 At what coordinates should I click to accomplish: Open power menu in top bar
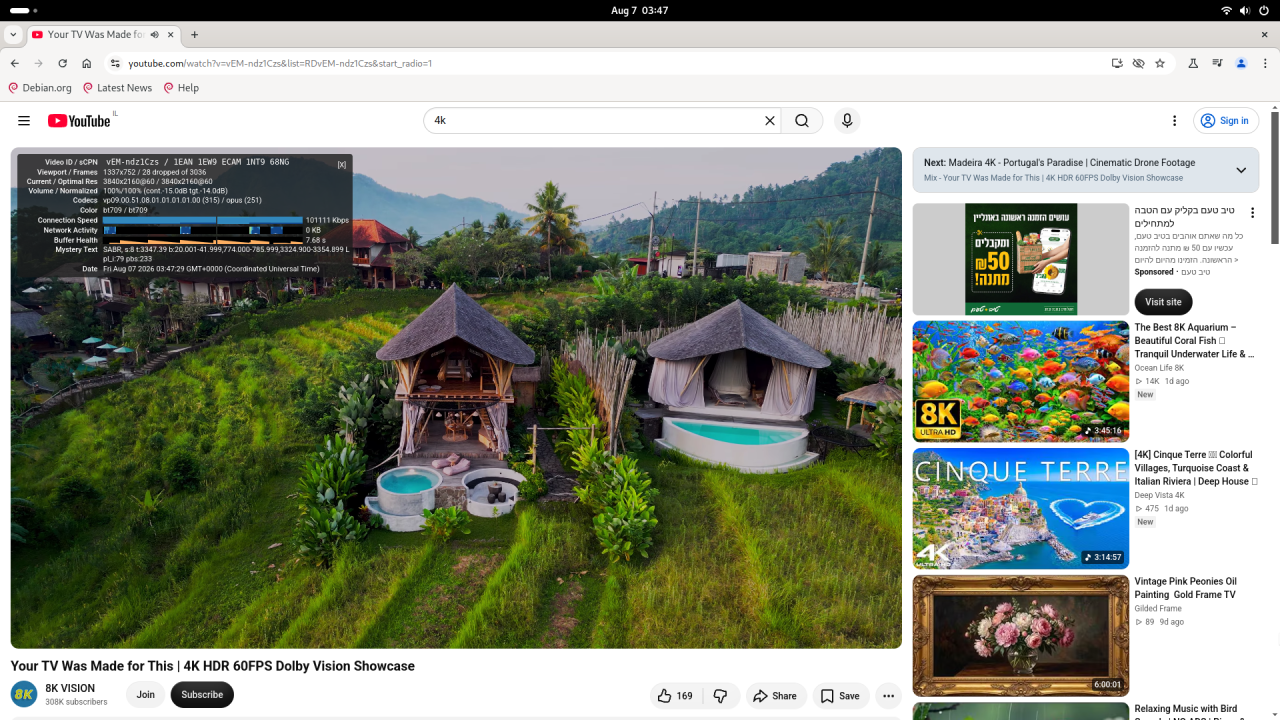pos(1266,10)
